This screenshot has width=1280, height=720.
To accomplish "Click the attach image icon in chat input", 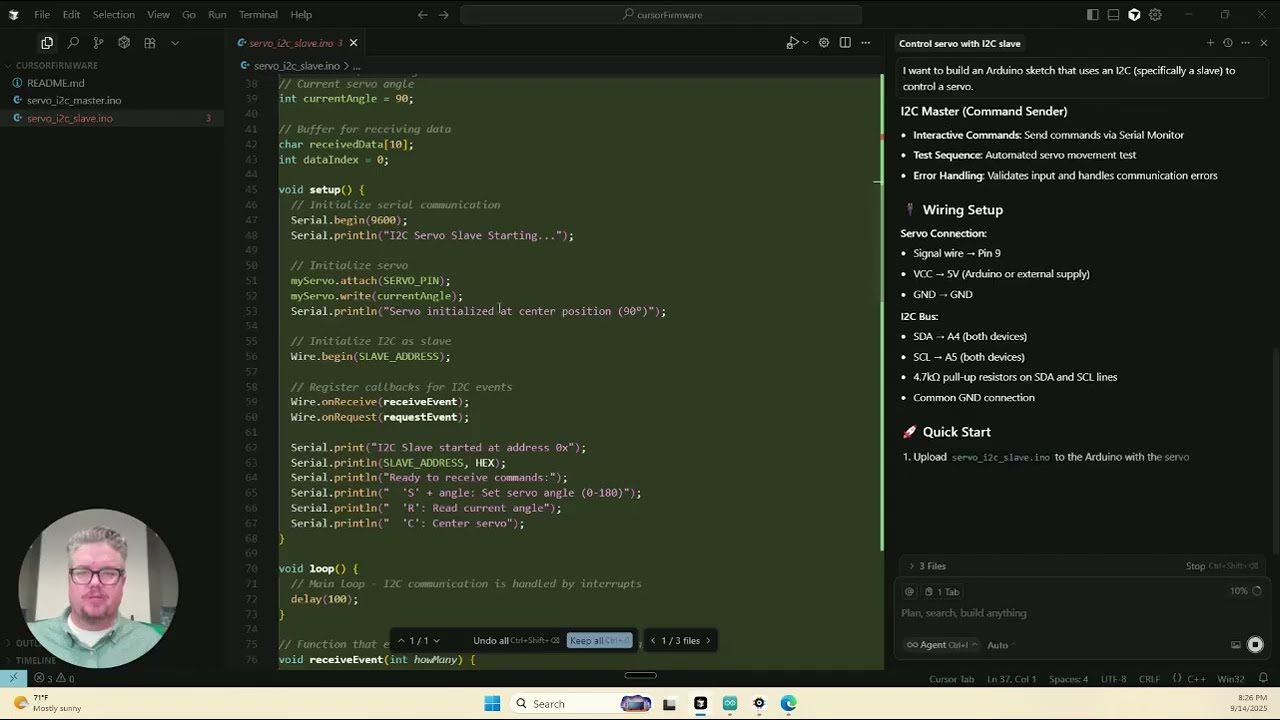I will click(x=1236, y=645).
